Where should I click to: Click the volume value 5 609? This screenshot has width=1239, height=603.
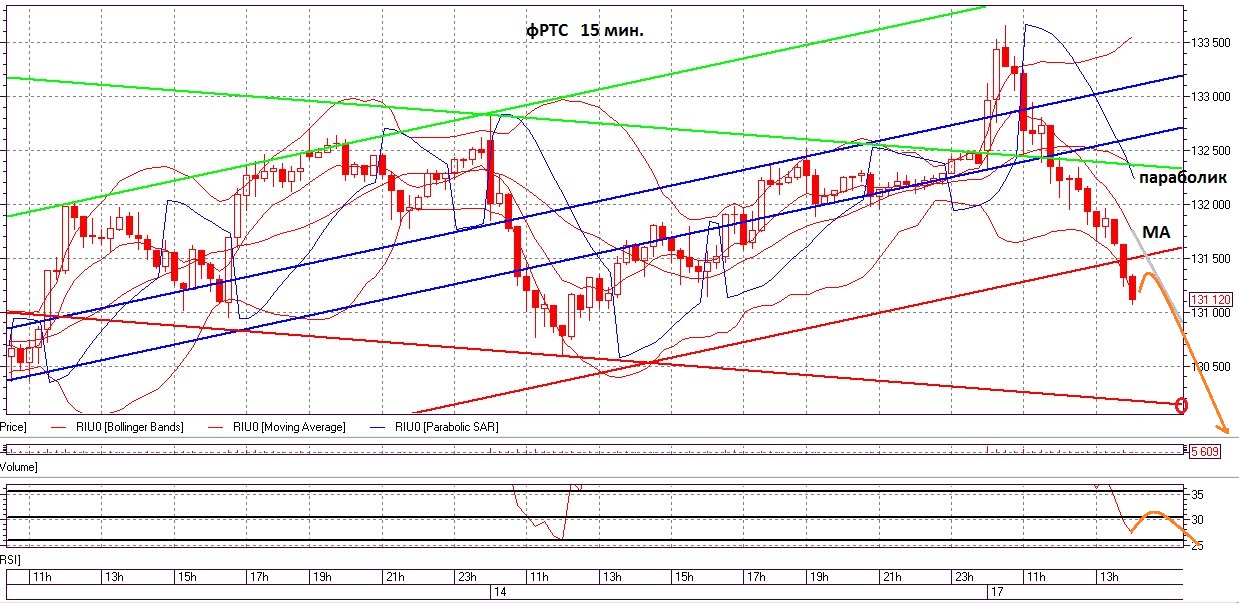tap(1205, 452)
